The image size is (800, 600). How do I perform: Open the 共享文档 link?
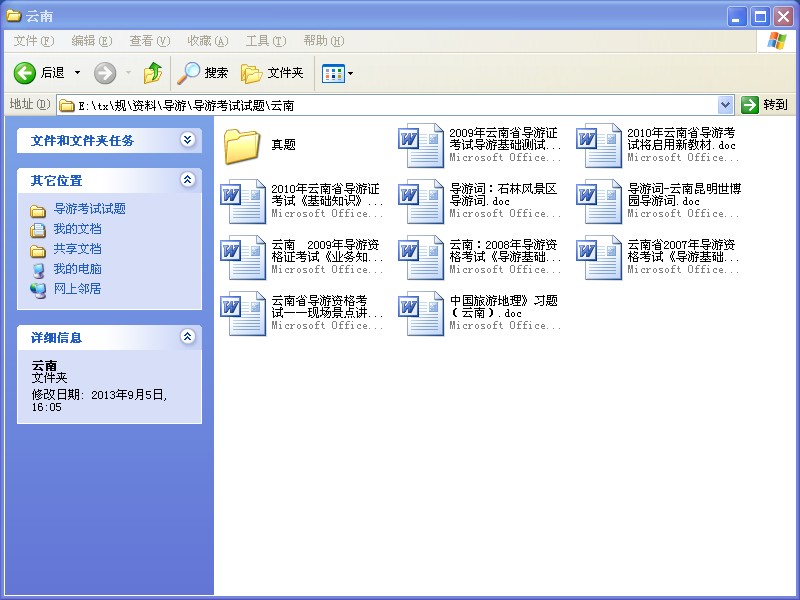click(78, 248)
